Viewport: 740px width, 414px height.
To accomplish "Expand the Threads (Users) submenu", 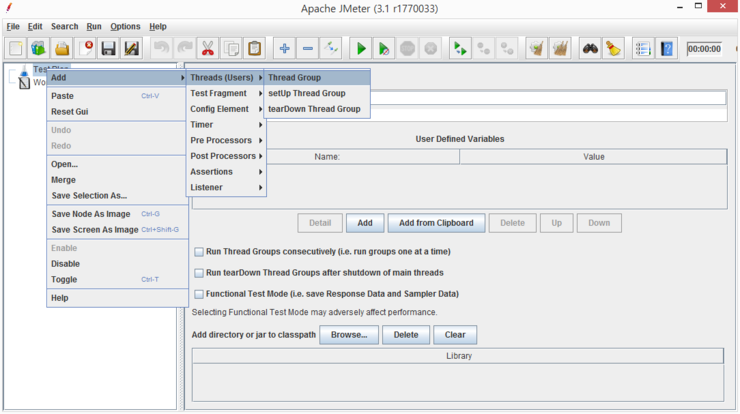I will pyautogui.click(x=226, y=77).
